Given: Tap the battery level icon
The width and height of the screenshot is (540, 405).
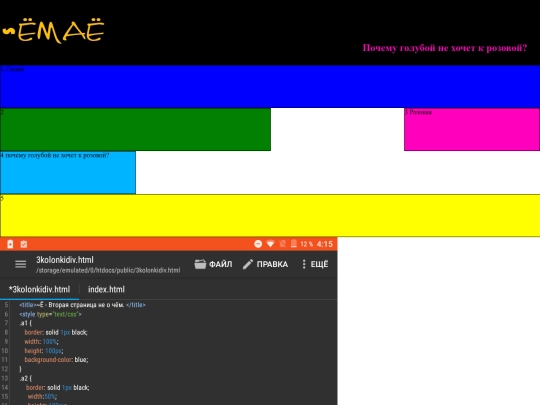Looking at the screenshot, I should 294,244.
